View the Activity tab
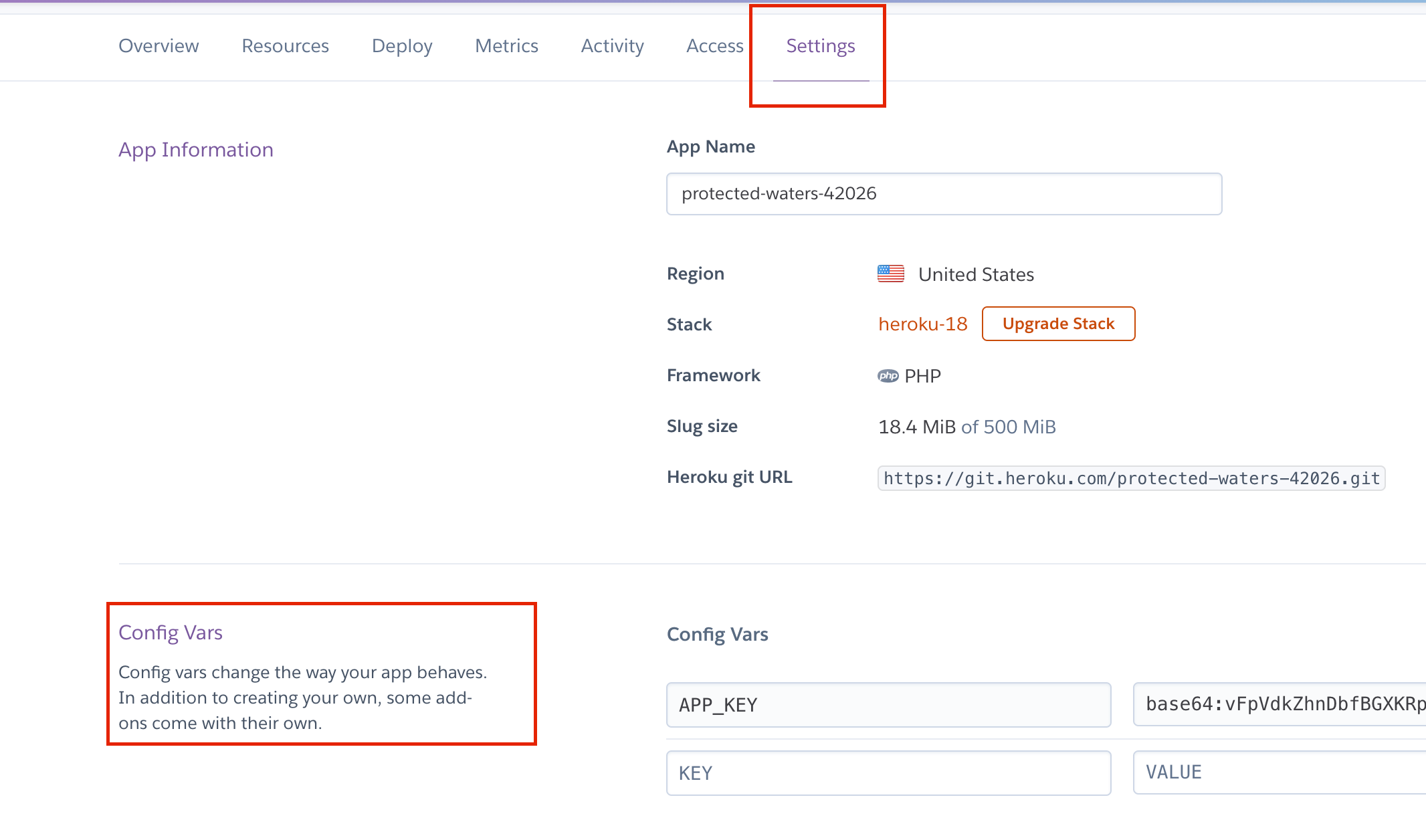This screenshot has width=1426, height=840. pos(612,45)
